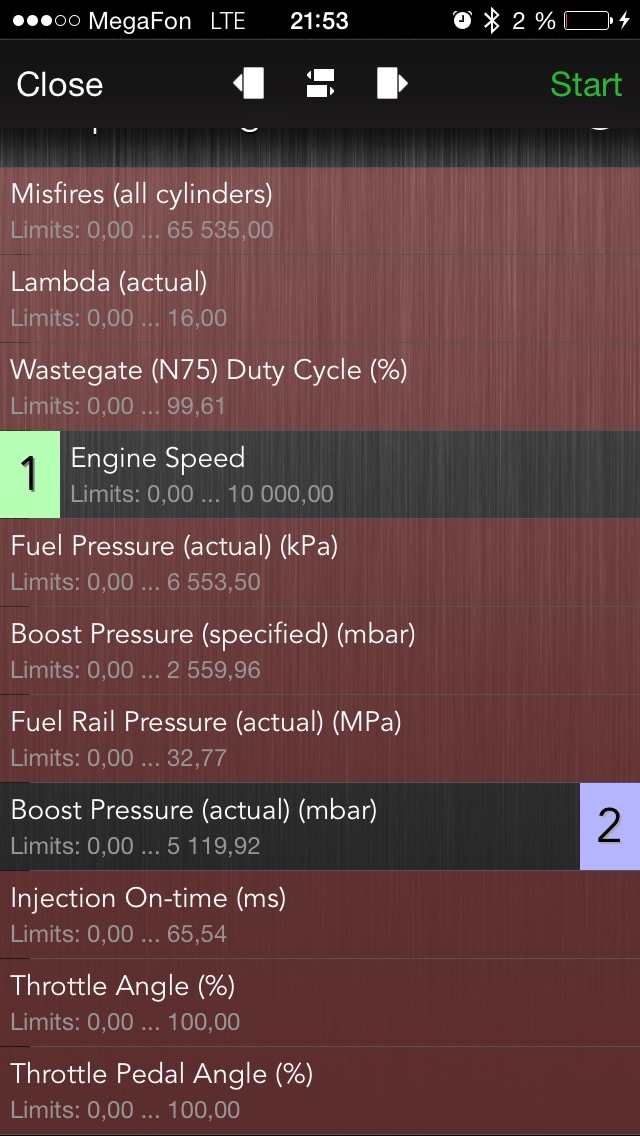The height and width of the screenshot is (1136, 640).
Task: Tap the alarm clock status icon
Action: (462, 20)
